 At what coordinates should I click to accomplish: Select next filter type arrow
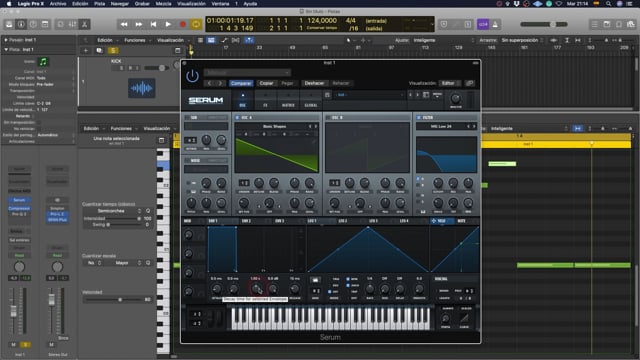click(x=474, y=127)
